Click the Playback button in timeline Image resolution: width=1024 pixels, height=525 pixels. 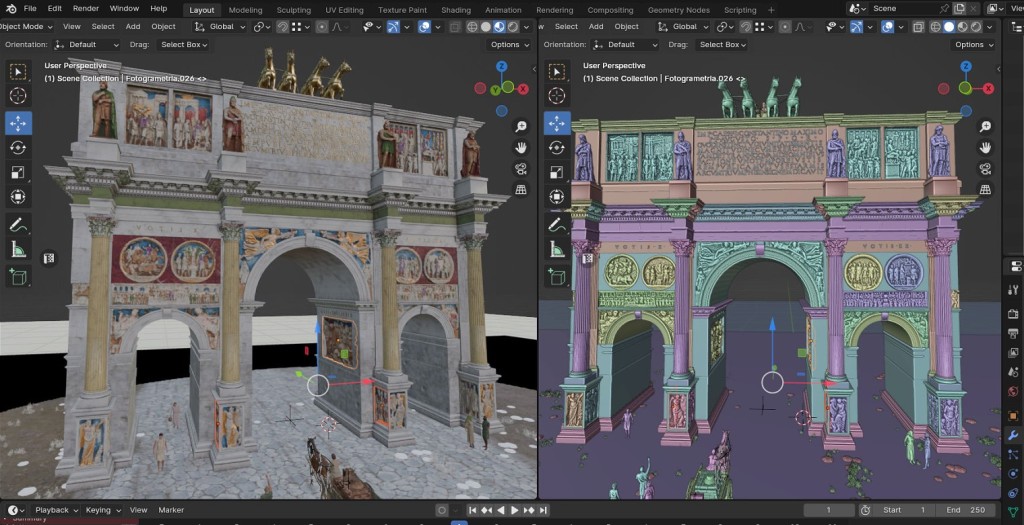tap(54, 510)
